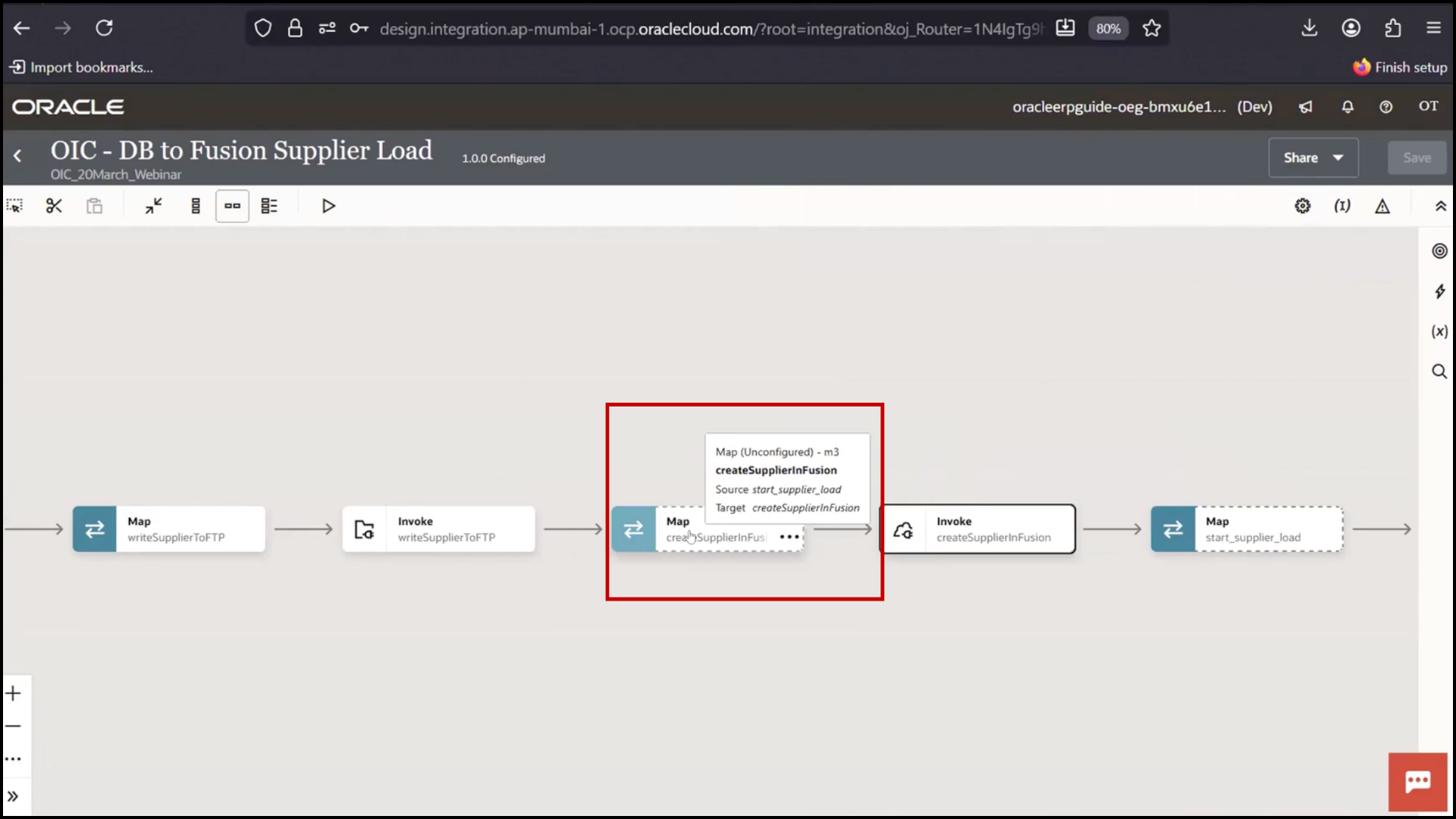Click the 1.0.0 Configured status text
This screenshot has width=1456, height=819.
pyautogui.click(x=504, y=158)
